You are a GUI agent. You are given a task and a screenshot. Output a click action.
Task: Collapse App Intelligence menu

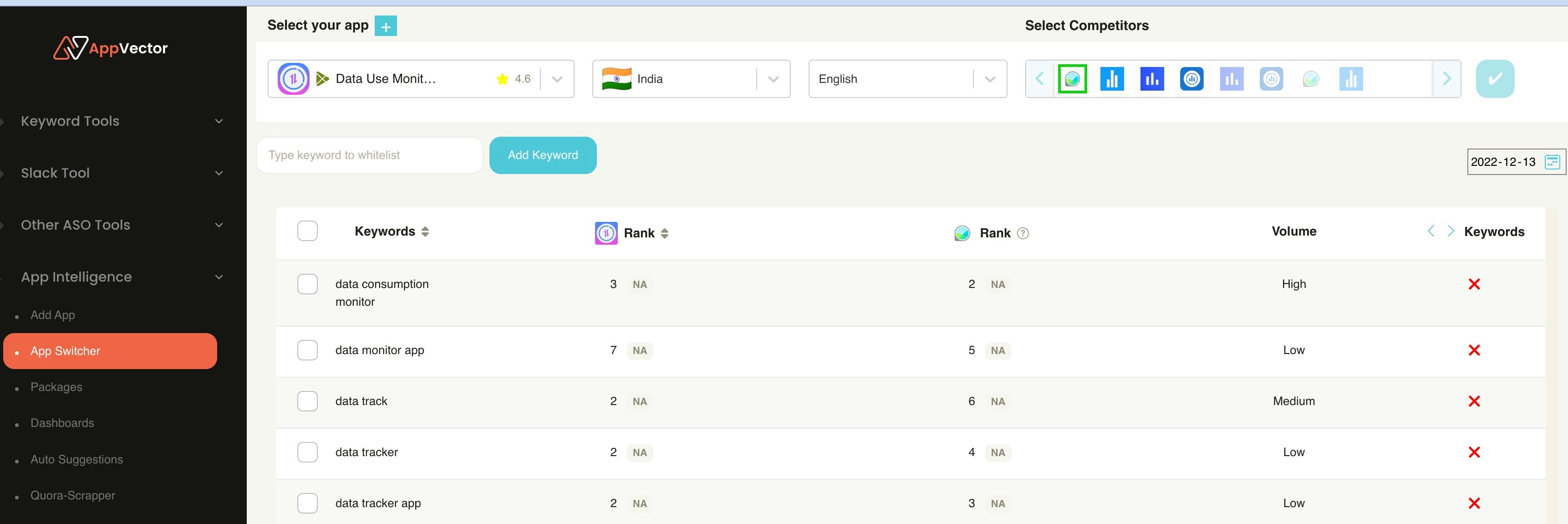pyautogui.click(x=122, y=277)
